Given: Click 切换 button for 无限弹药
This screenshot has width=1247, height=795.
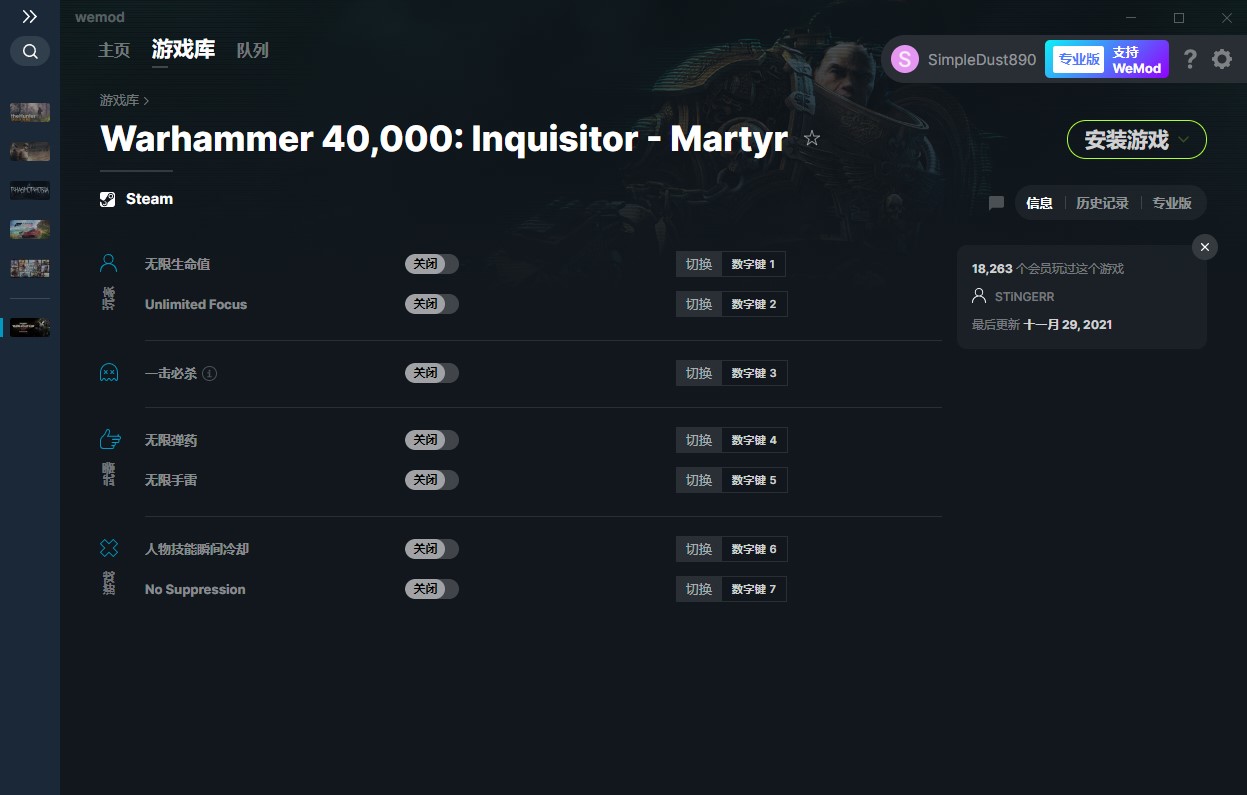Looking at the screenshot, I should 699,440.
